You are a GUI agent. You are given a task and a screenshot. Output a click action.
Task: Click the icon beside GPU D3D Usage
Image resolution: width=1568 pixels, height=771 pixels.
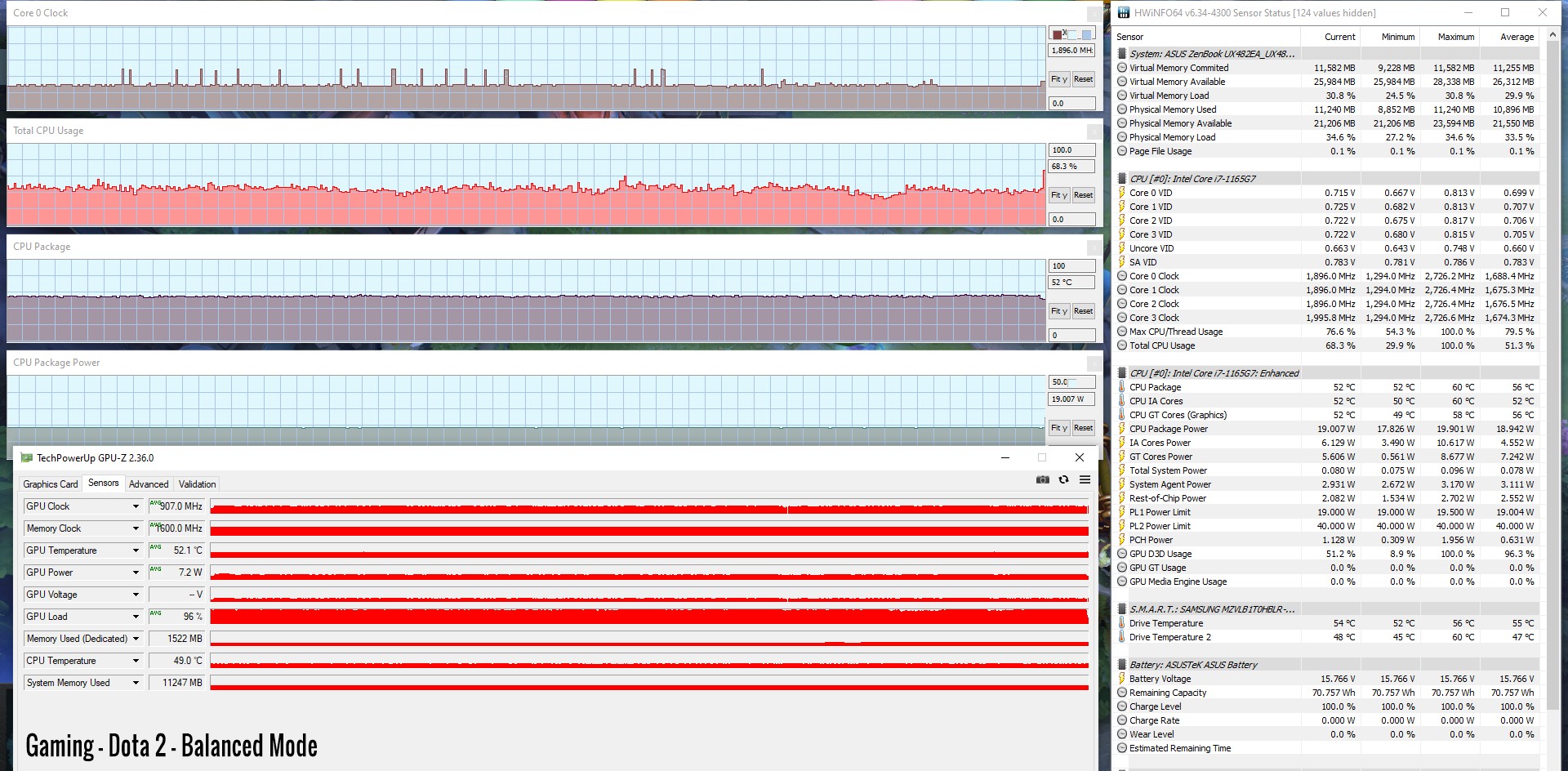1122,554
